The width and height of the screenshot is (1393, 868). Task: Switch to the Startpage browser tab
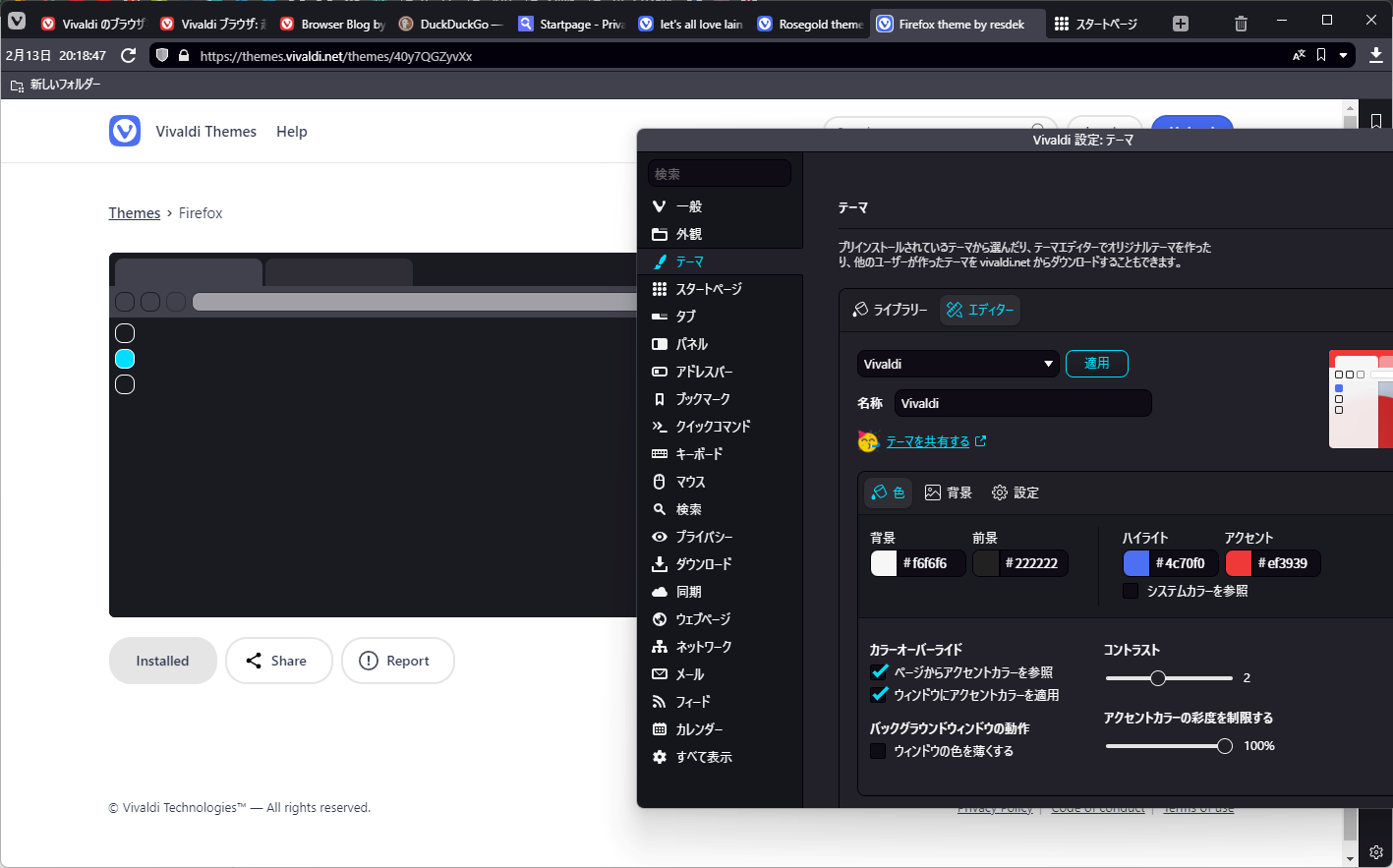[x=572, y=24]
